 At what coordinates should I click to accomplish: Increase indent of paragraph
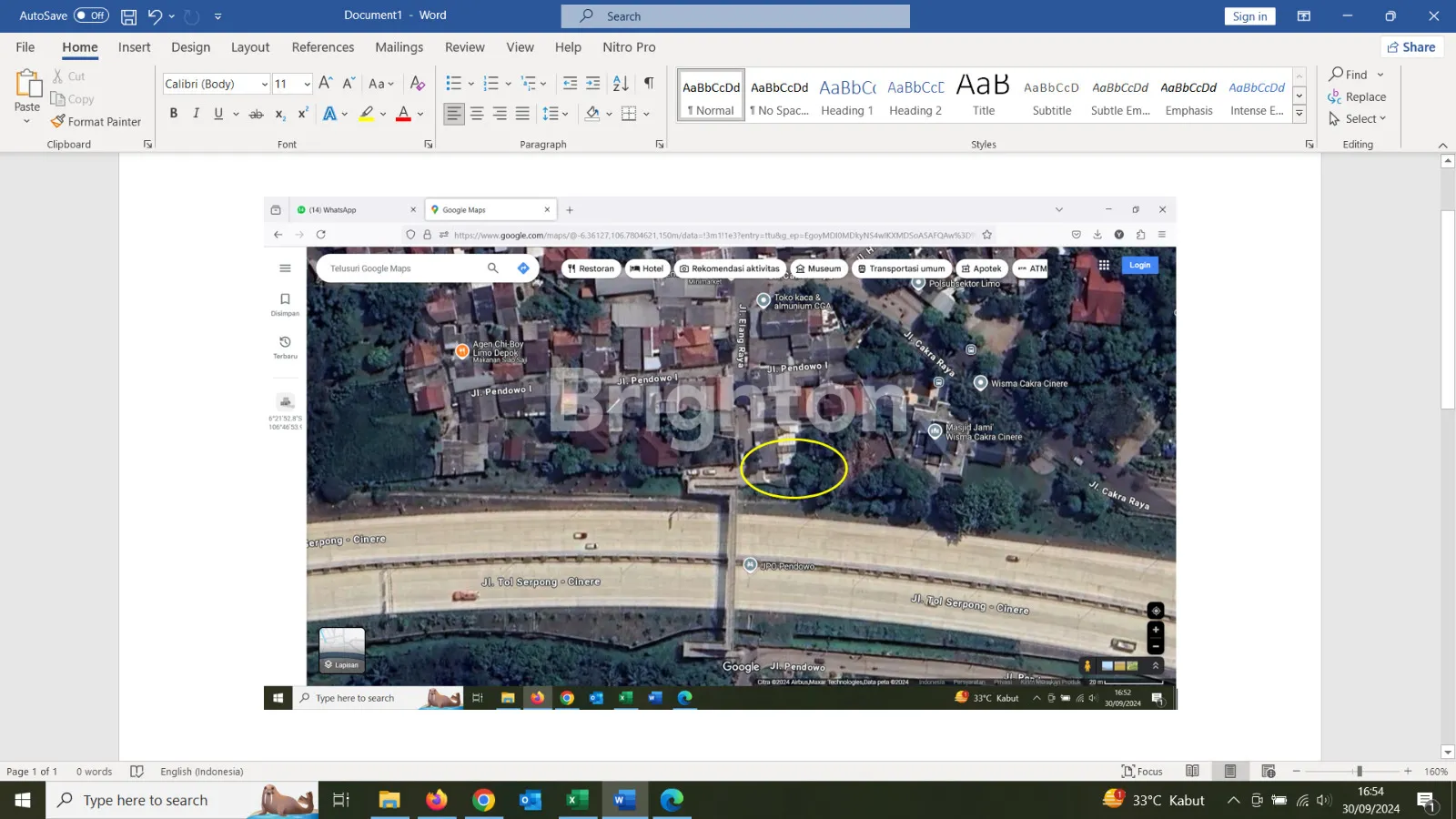592,84
